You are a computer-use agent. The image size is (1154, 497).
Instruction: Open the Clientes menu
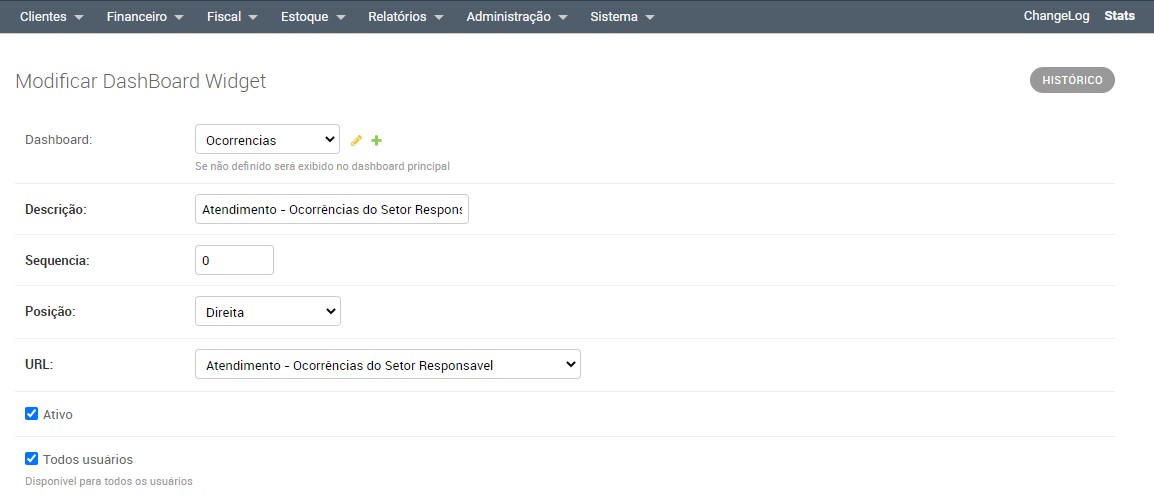[x=51, y=17]
